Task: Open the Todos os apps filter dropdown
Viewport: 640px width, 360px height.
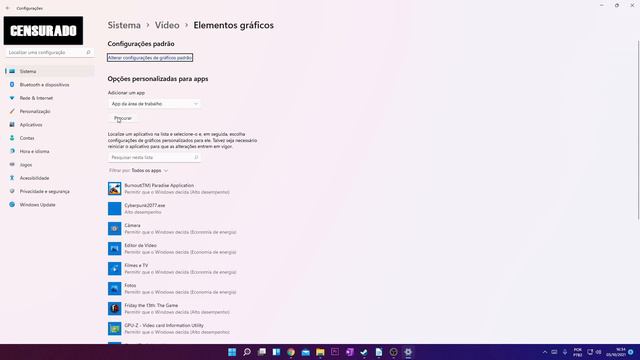Action: point(149,171)
